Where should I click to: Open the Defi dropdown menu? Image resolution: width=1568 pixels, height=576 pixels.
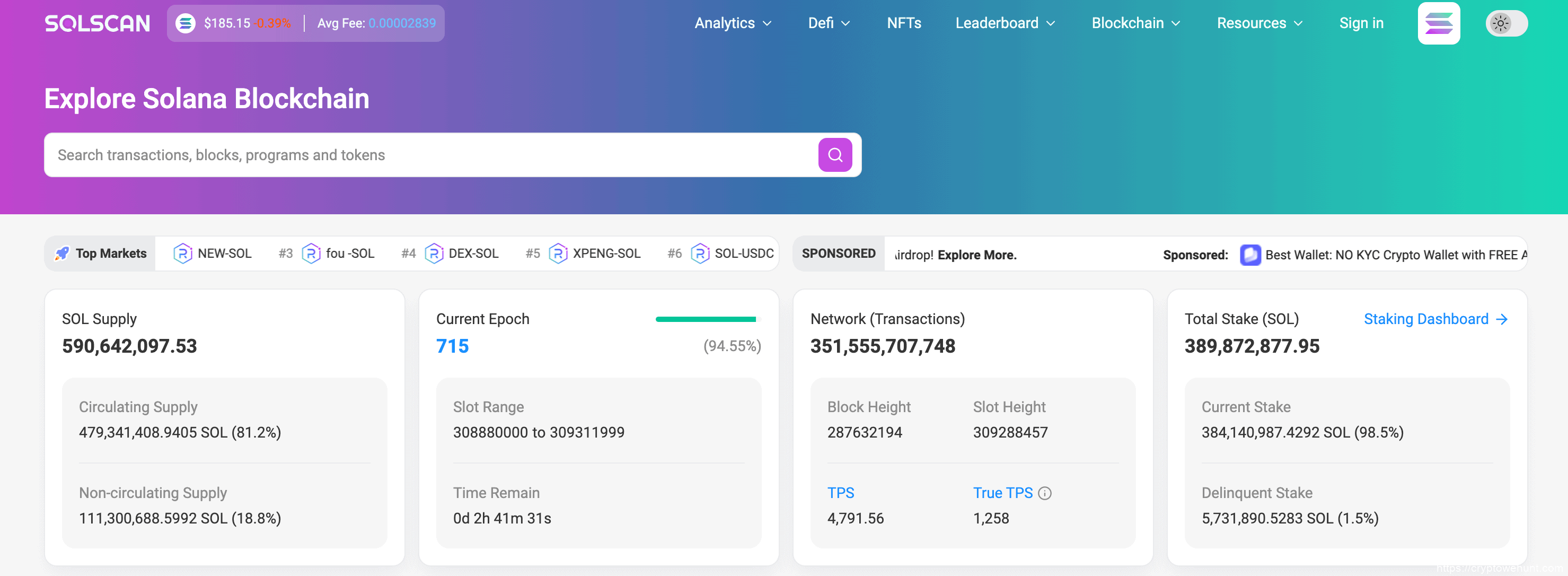[829, 23]
